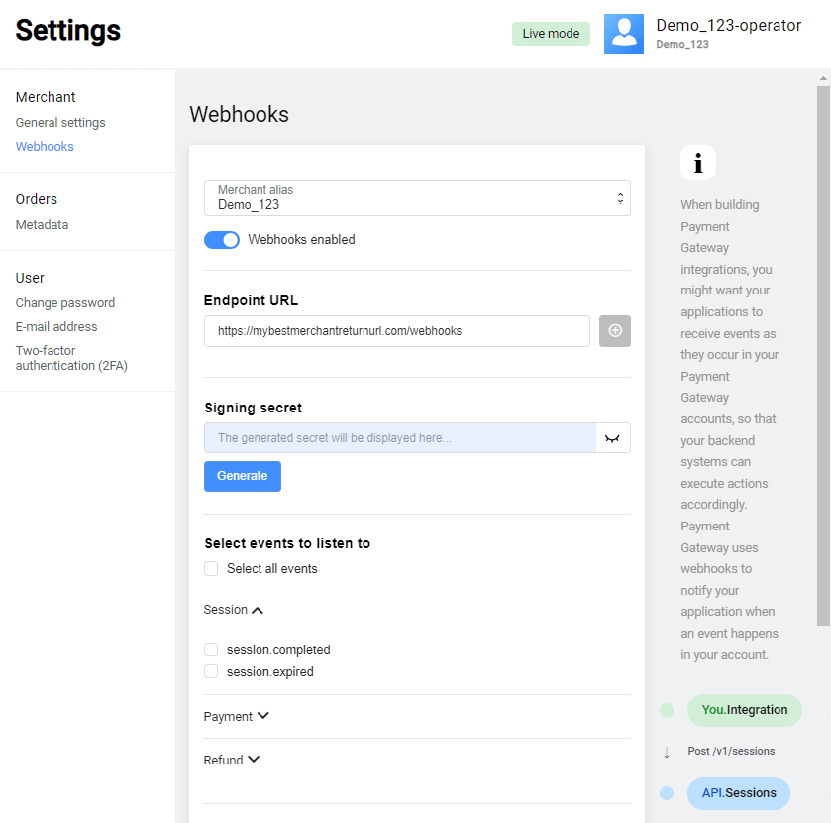Click the Post /v1/sessions arrow icon
Image resolution: width=831 pixels, height=823 pixels.
(666, 751)
